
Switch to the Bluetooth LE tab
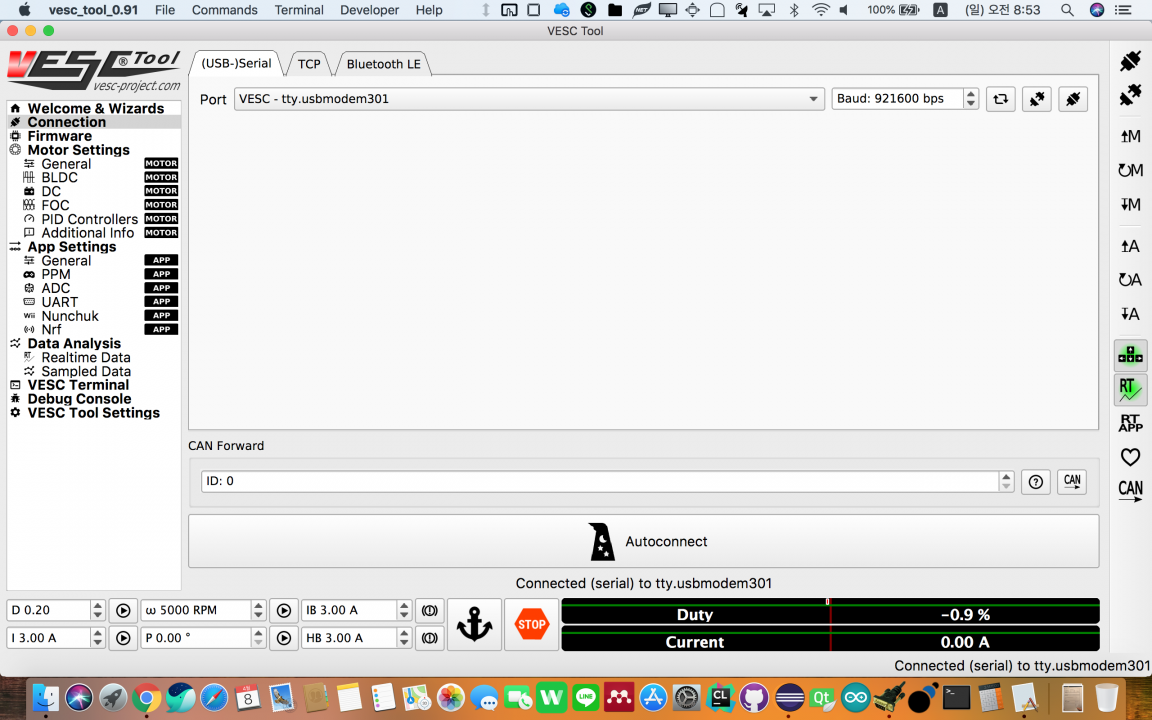(384, 64)
